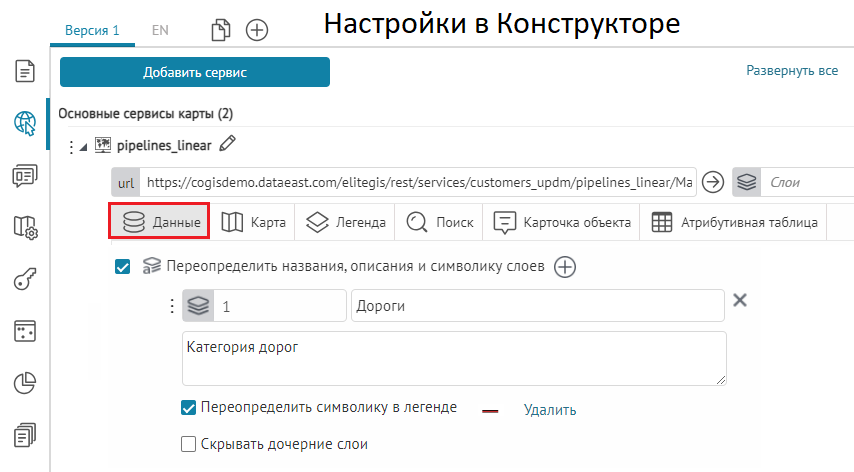Image resolution: width=854 pixels, height=472 pixels.
Task: Open the document page icon in sidebar
Action: tap(25, 71)
